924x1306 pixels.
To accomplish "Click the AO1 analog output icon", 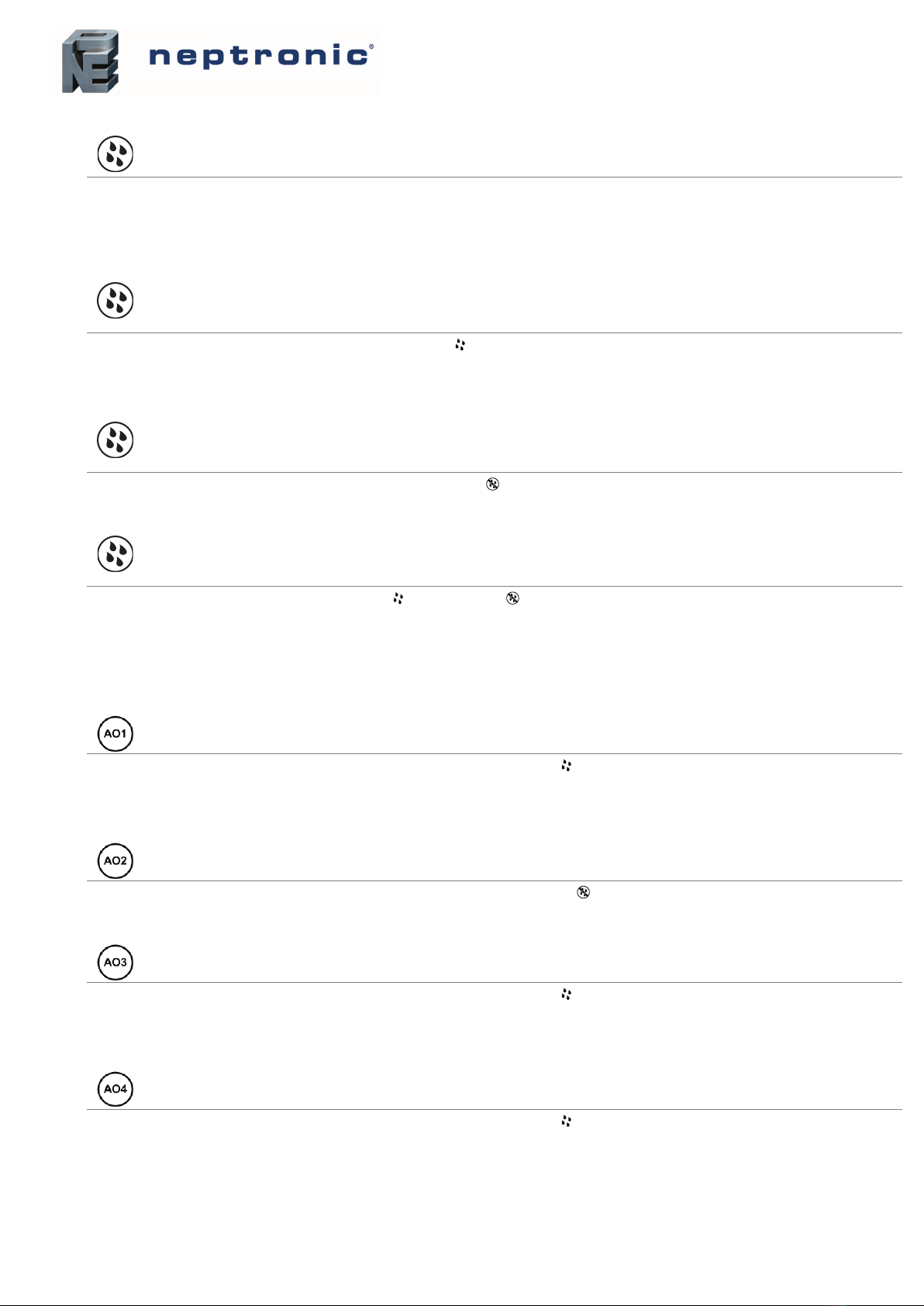I will pos(115,734).
